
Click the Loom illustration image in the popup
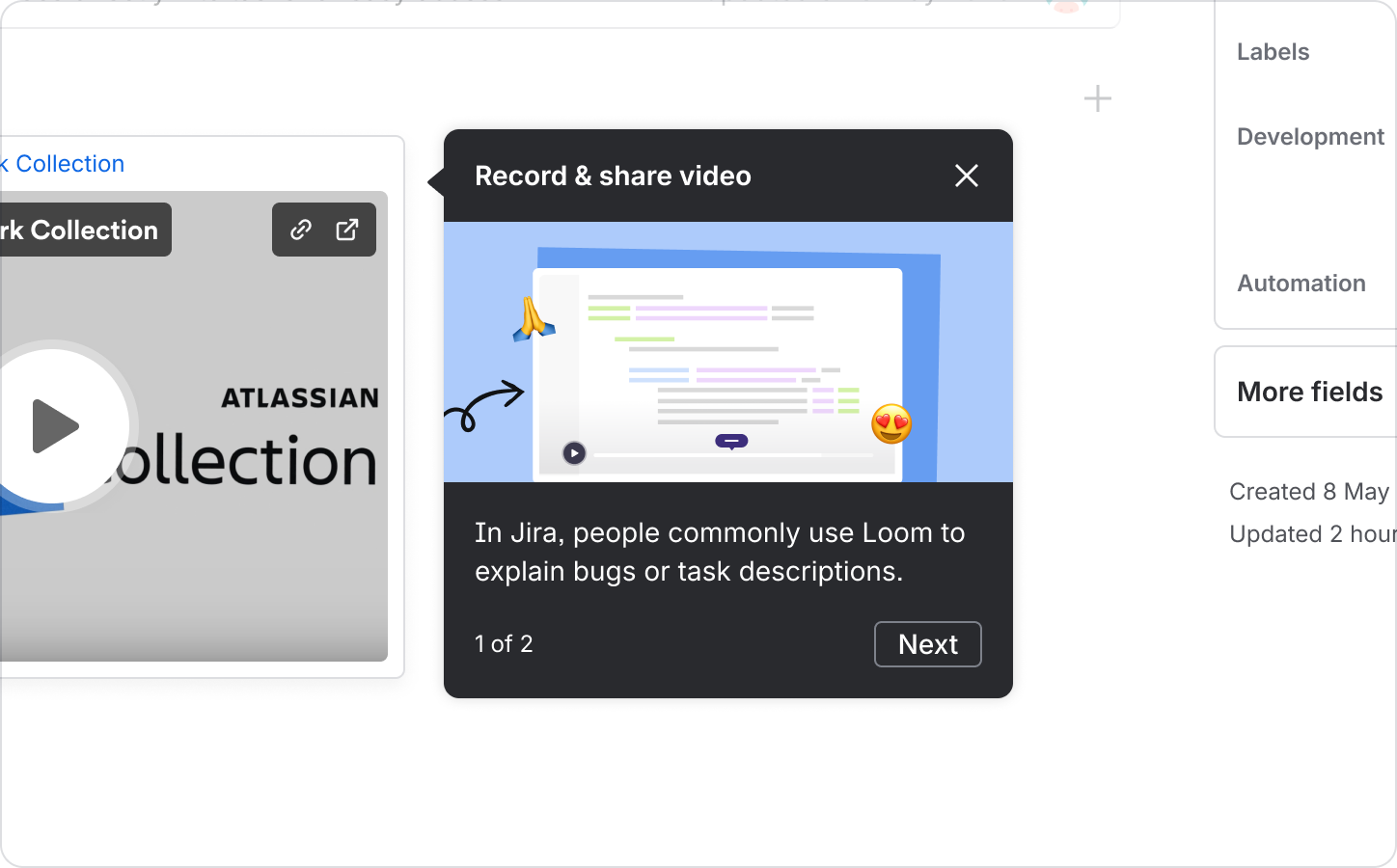click(728, 352)
